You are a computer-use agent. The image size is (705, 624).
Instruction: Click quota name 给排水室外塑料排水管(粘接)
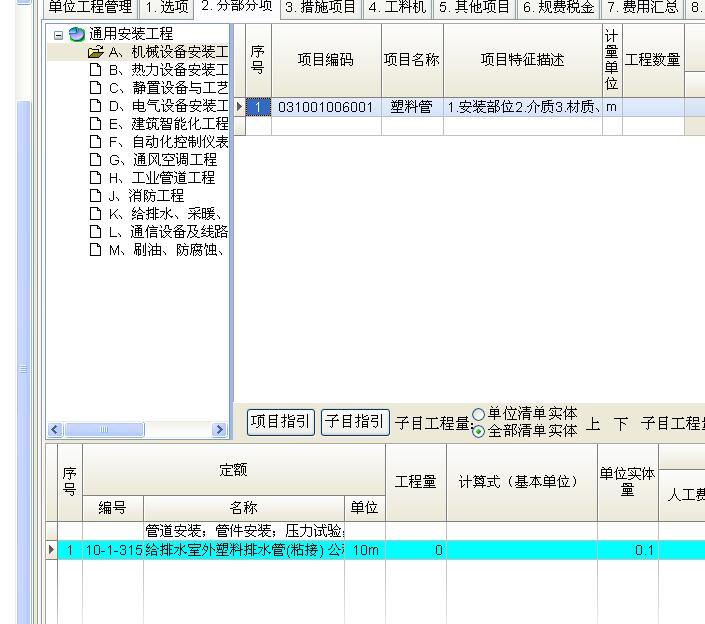click(244, 550)
